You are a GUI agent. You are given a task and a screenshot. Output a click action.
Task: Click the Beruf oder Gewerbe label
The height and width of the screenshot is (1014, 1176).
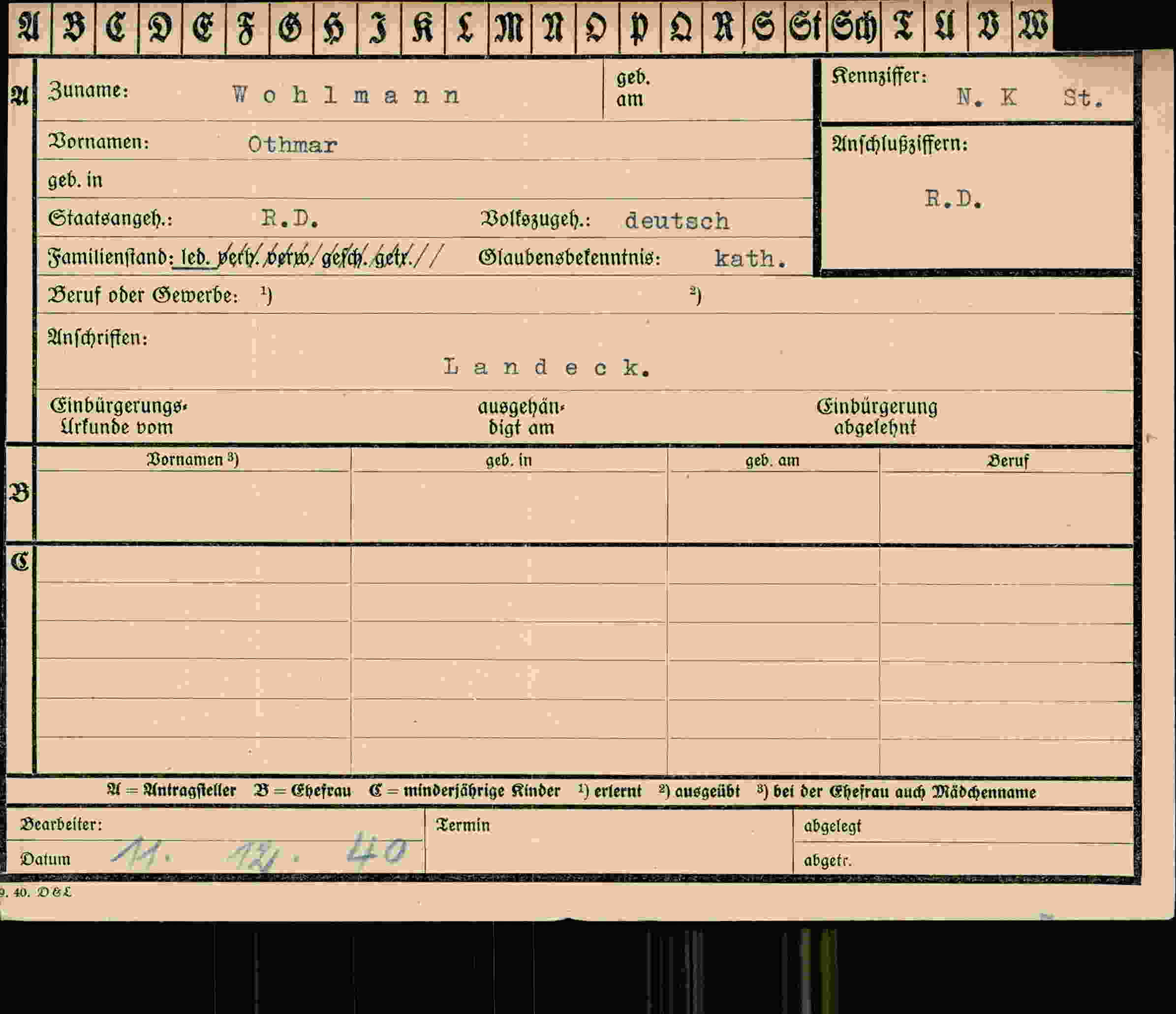(x=143, y=295)
